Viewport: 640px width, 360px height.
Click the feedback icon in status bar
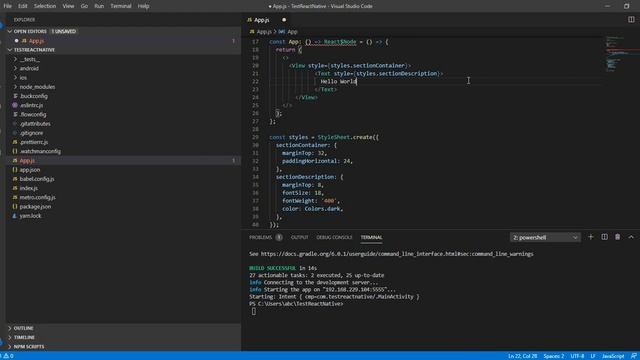[x=633, y=356]
